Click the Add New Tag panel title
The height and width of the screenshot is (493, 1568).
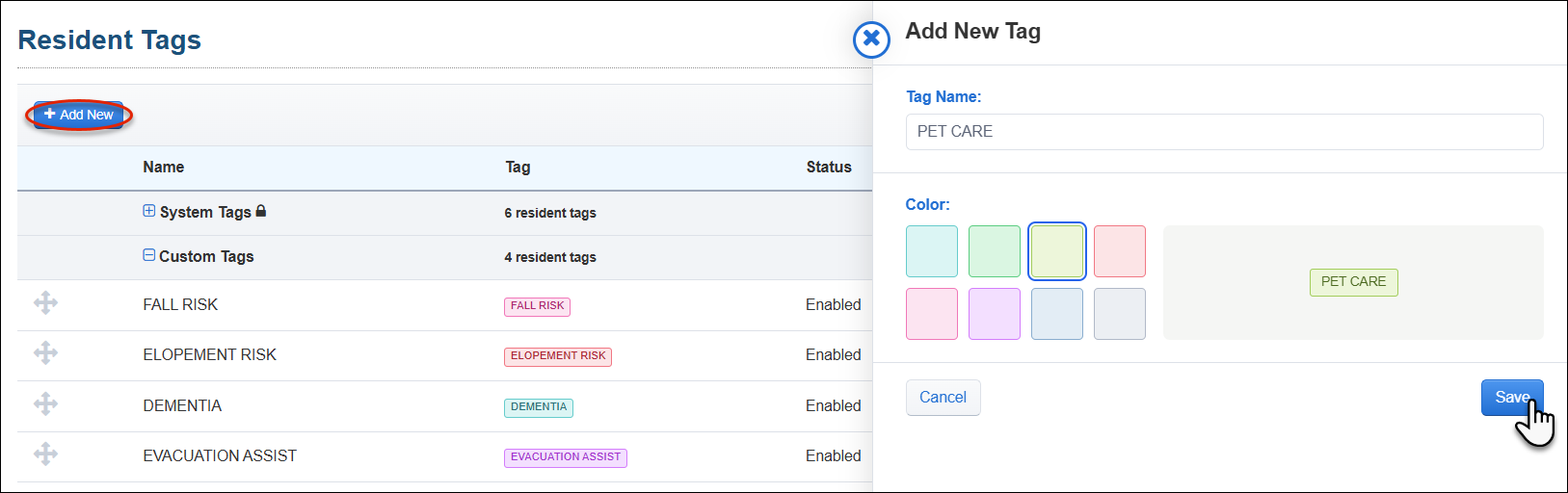coord(972,31)
